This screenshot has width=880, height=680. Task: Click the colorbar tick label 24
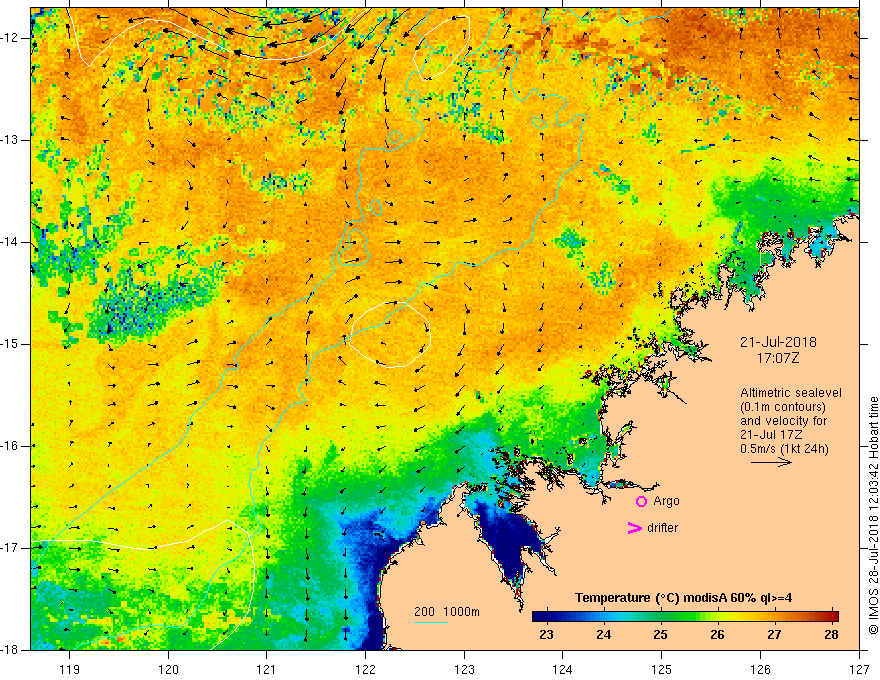(603, 635)
